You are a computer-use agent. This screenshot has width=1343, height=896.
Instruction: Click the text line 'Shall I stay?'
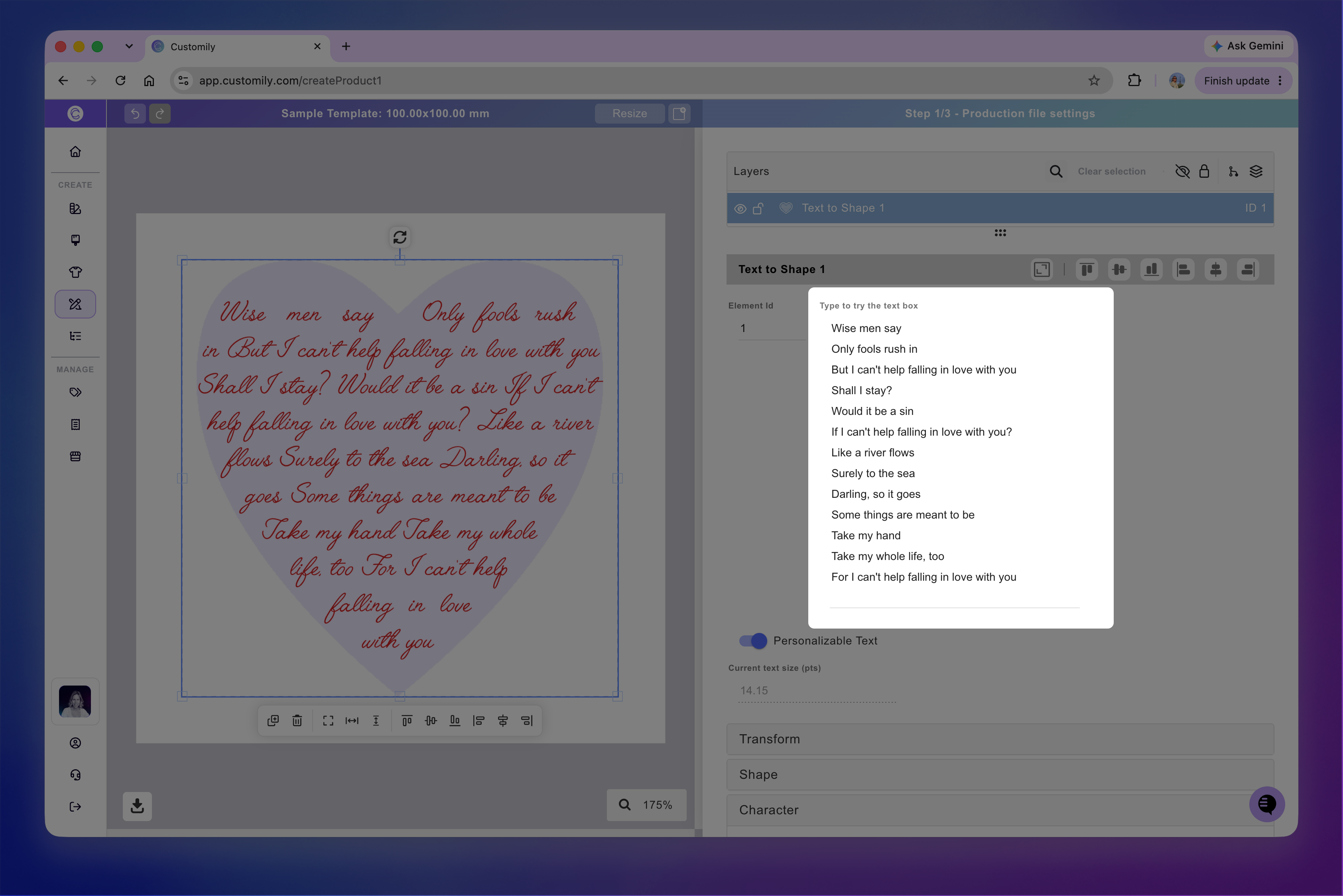861,391
